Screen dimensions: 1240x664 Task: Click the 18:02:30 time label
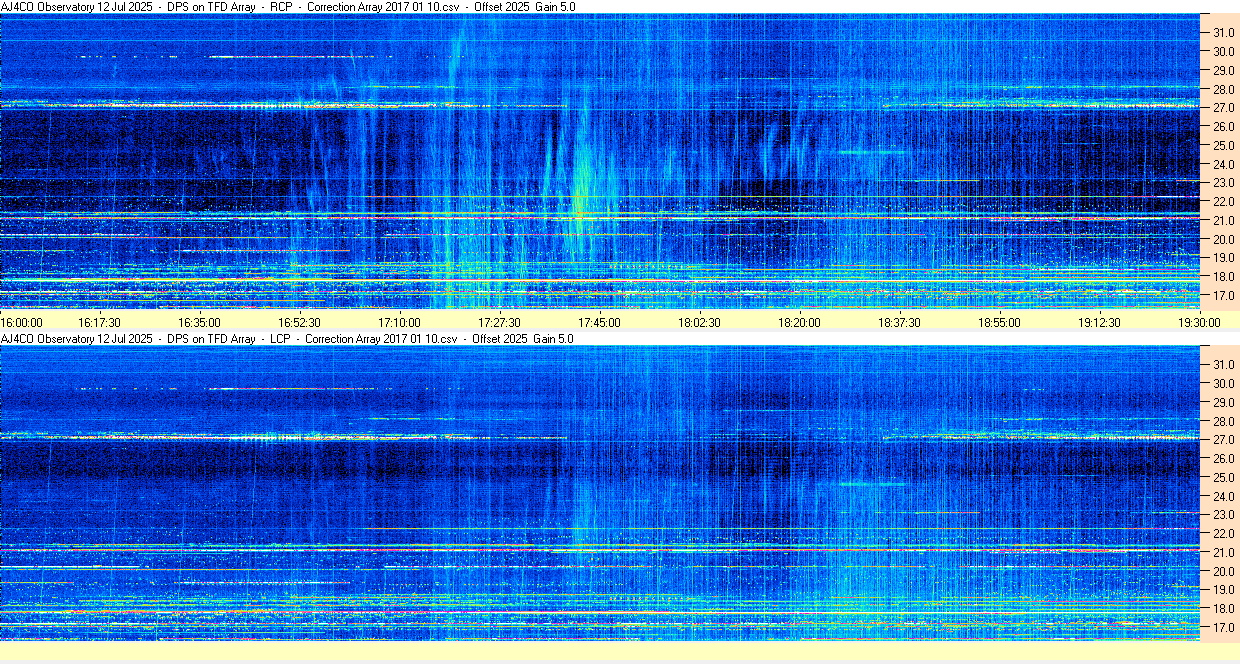(699, 322)
